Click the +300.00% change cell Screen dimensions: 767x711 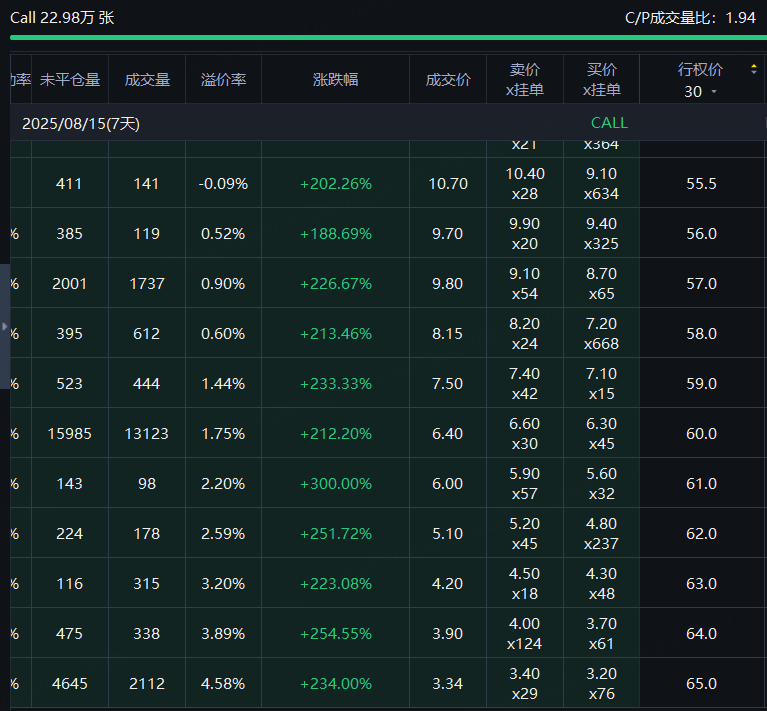click(x=335, y=483)
